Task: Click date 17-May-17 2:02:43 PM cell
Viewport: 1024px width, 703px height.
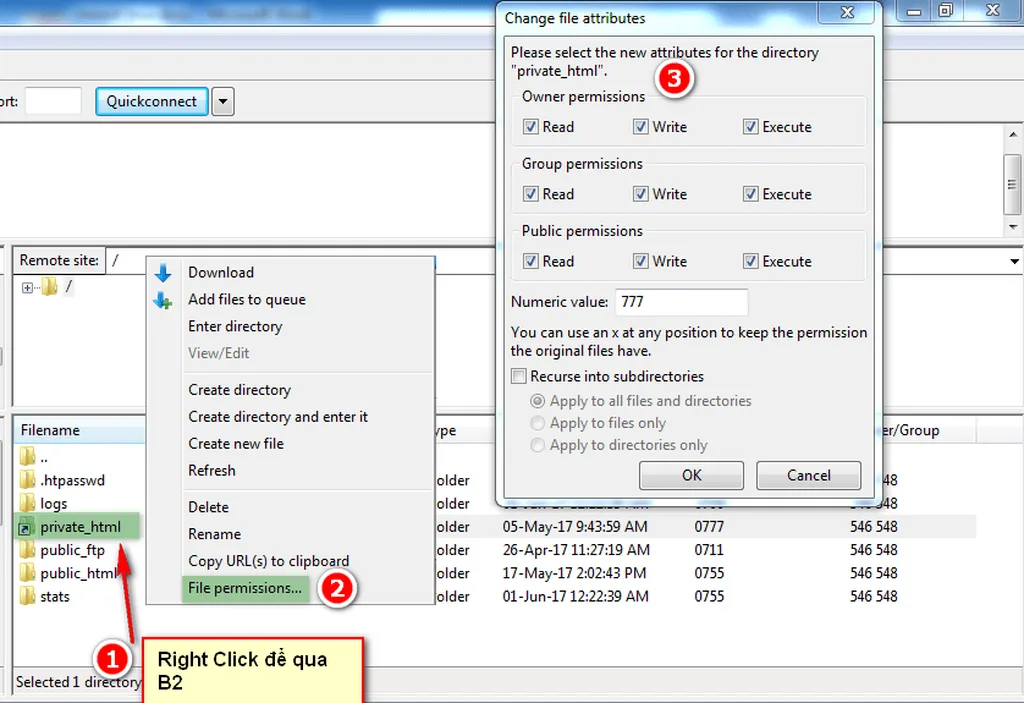Action: (574, 573)
